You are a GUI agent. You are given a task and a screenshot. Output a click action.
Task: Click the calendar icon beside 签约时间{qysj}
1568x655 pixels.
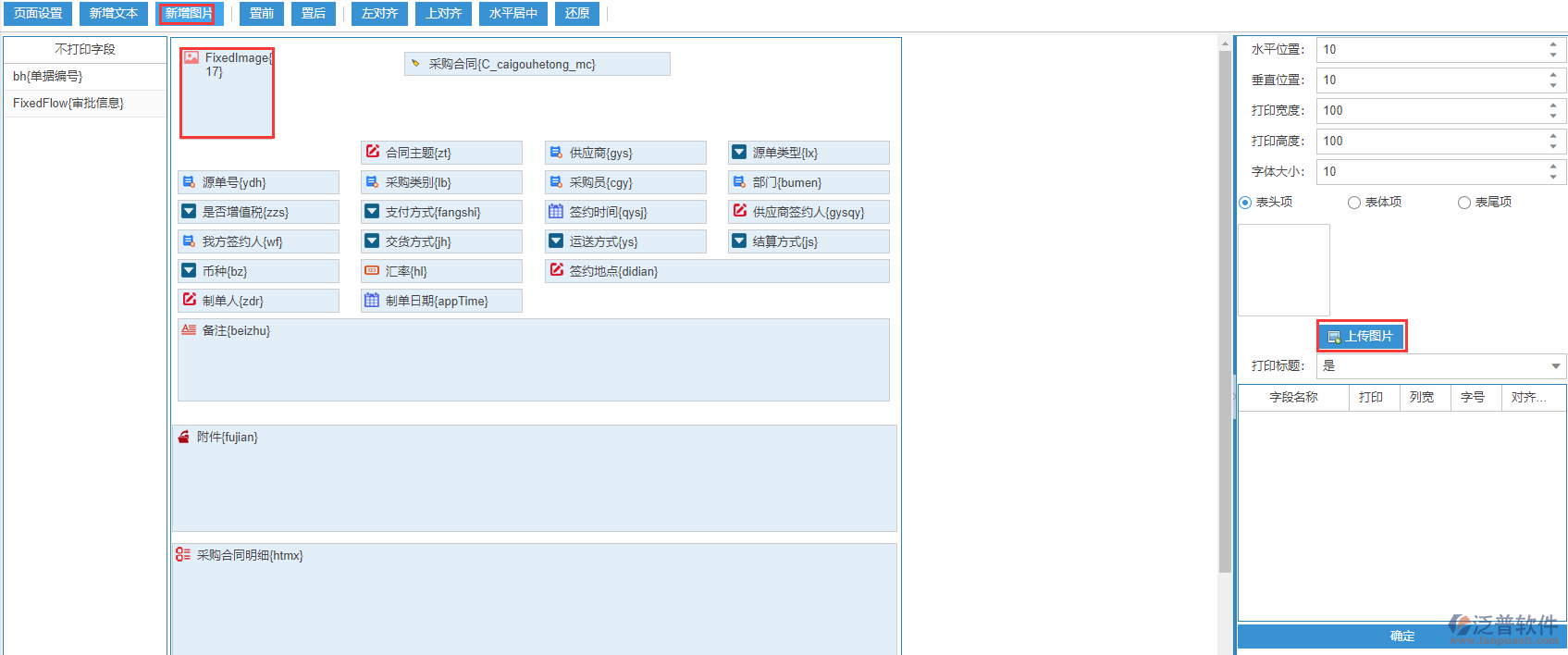(556, 211)
